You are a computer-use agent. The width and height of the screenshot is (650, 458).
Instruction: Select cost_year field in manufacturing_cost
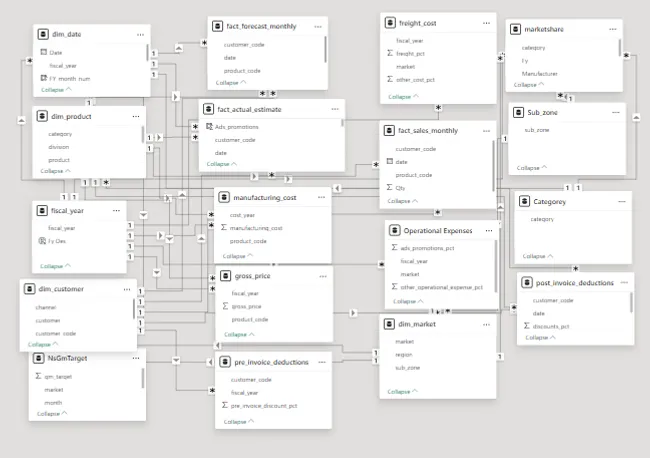pos(242,215)
